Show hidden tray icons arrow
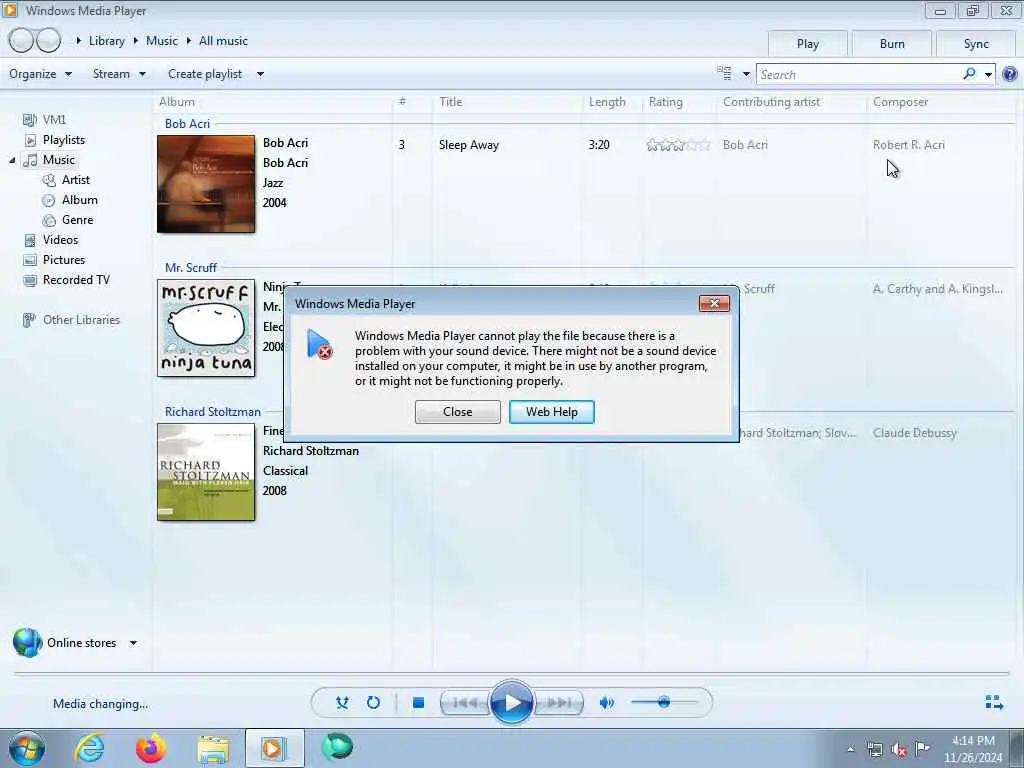 click(850, 749)
